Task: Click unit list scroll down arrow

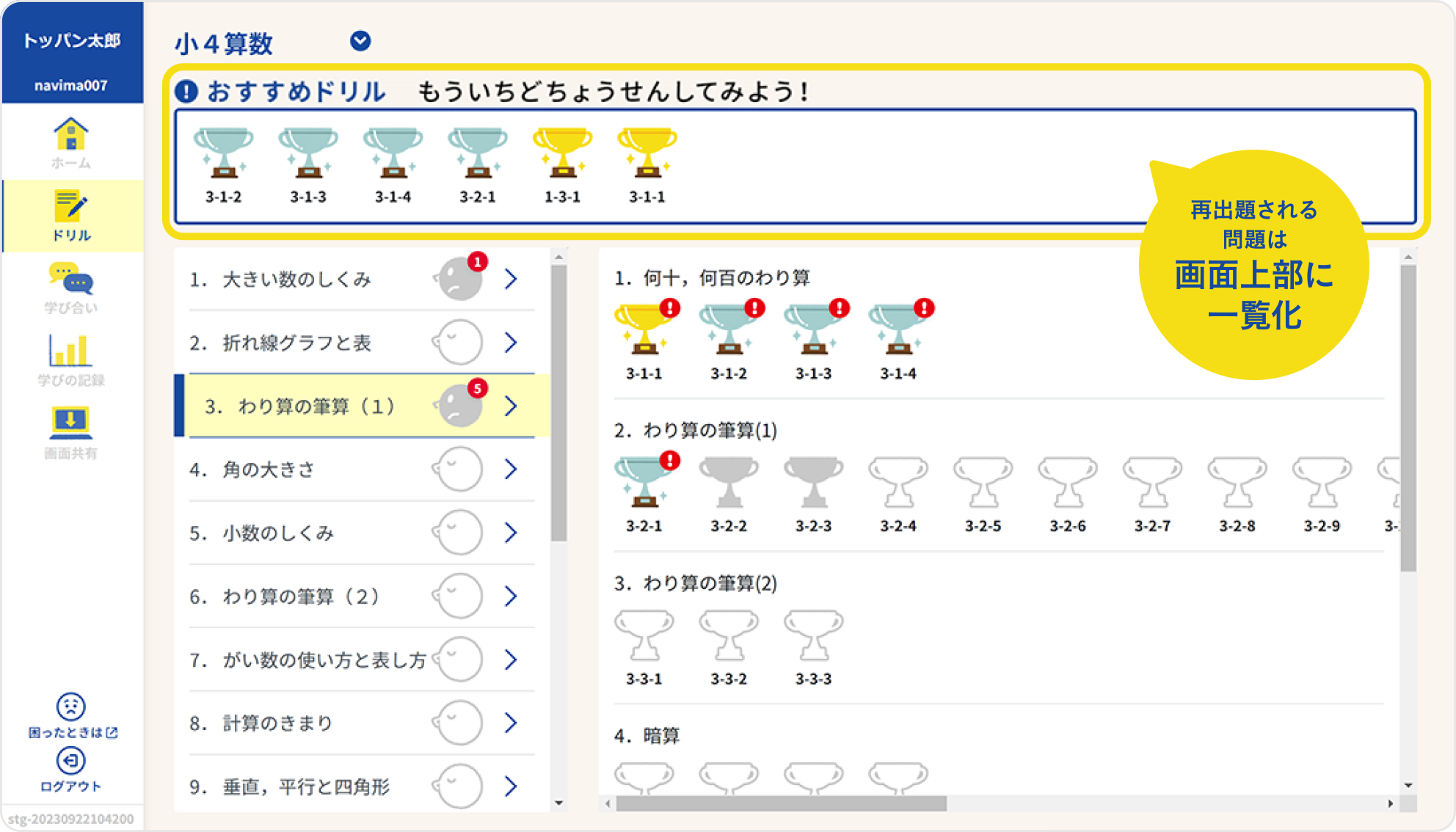Action: [559, 803]
